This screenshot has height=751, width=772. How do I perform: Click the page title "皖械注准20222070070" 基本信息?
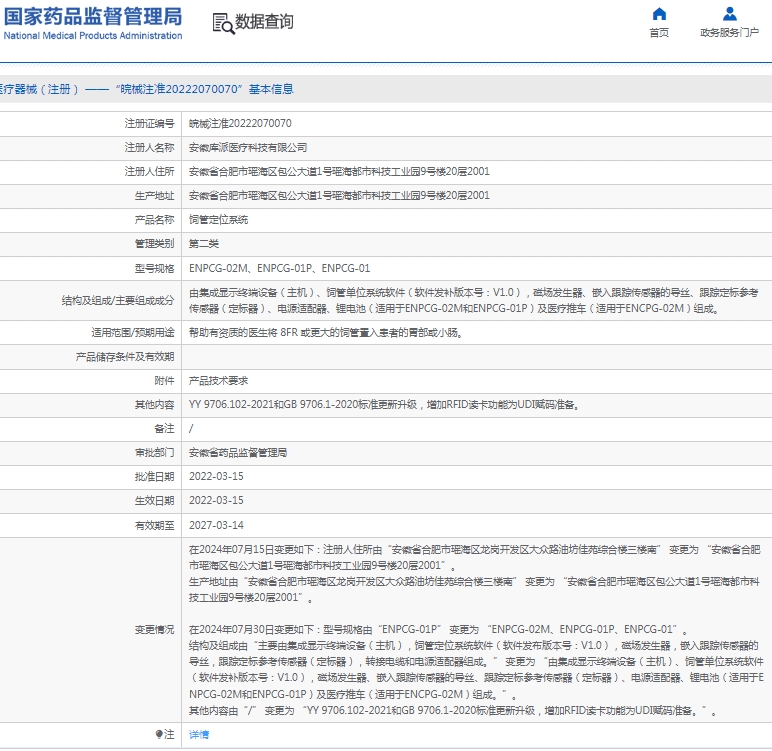click(x=205, y=89)
